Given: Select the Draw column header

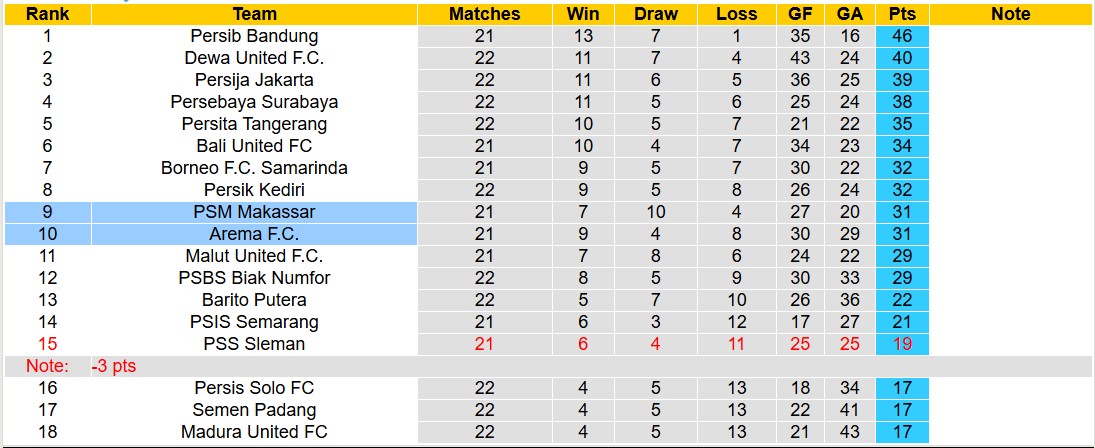Looking at the screenshot, I should (656, 14).
